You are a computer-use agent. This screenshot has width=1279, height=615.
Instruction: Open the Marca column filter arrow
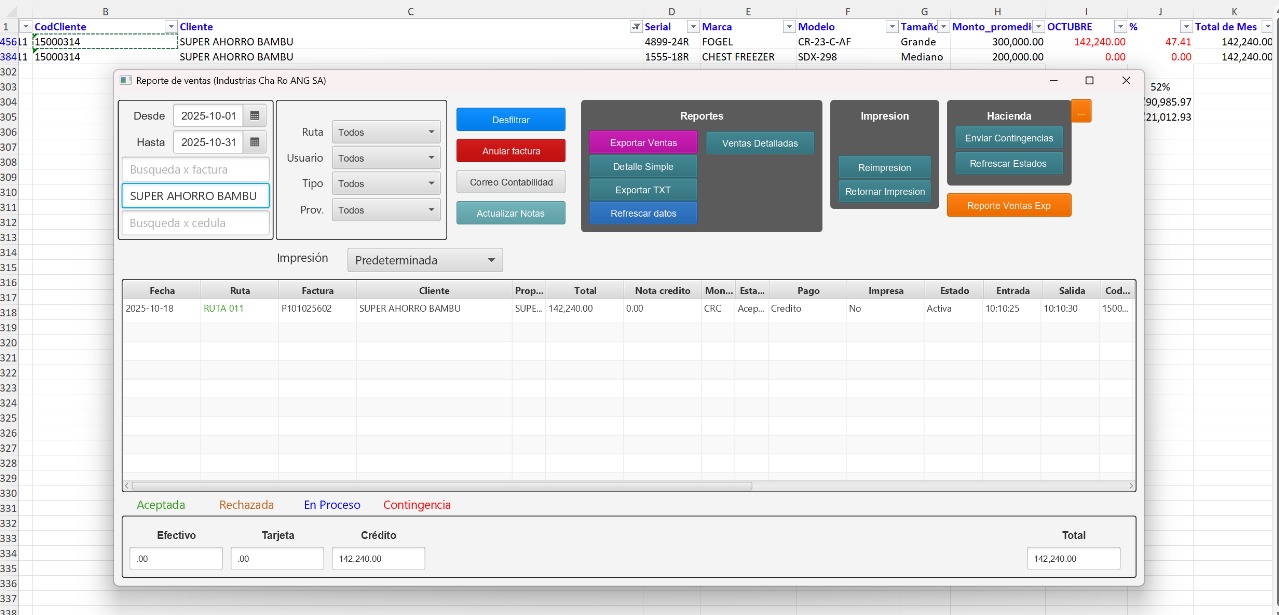click(x=788, y=27)
